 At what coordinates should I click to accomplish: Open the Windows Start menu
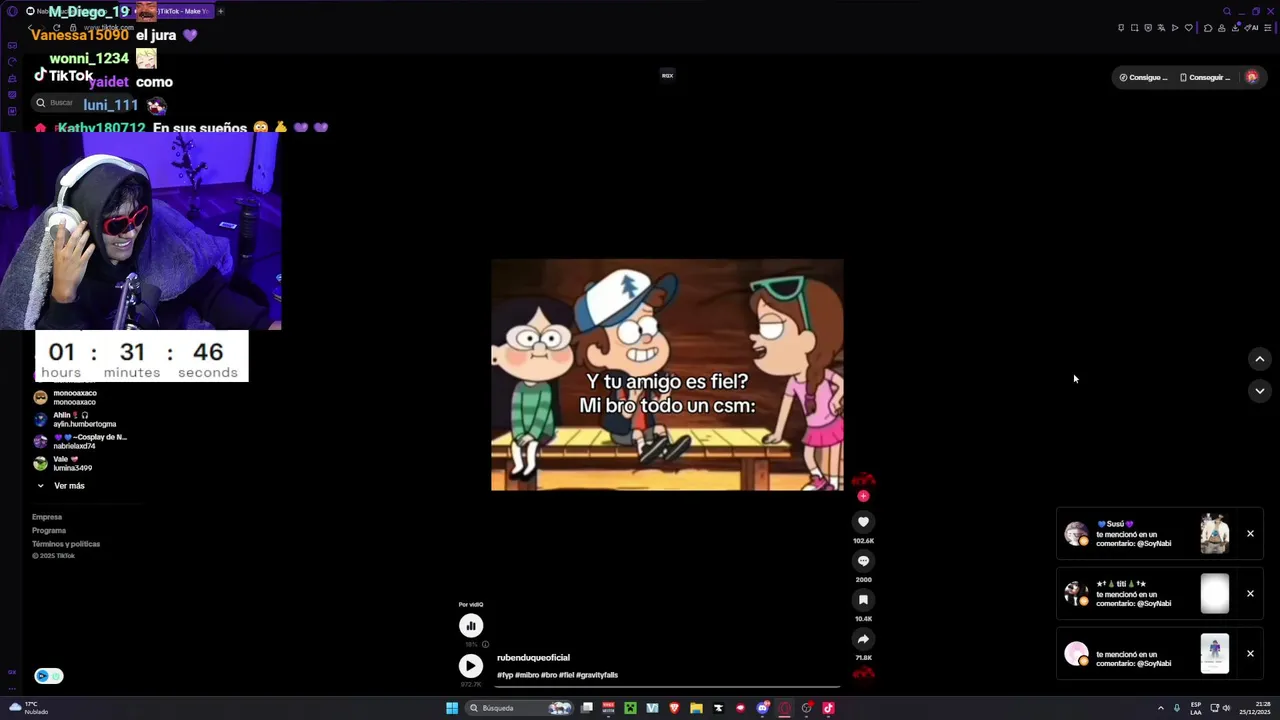(452, 708)
